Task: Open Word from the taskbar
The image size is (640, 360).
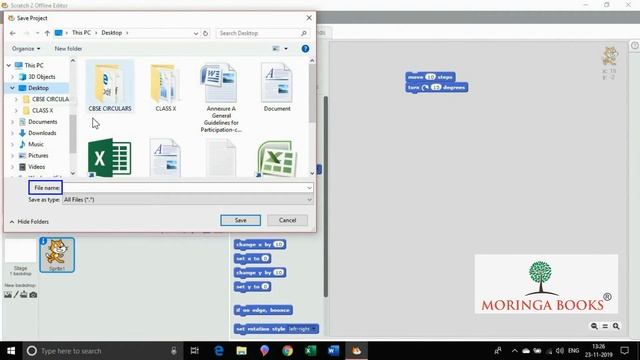Action: point(333,351)
